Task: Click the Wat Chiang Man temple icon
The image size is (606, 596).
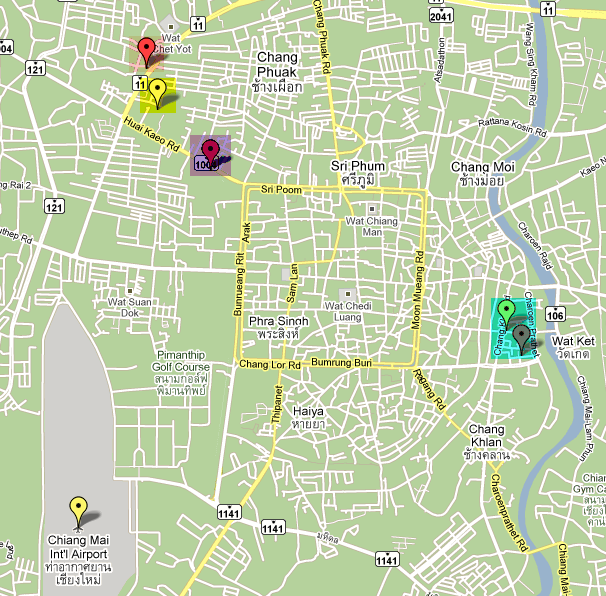Action: [x=372, y=209]
